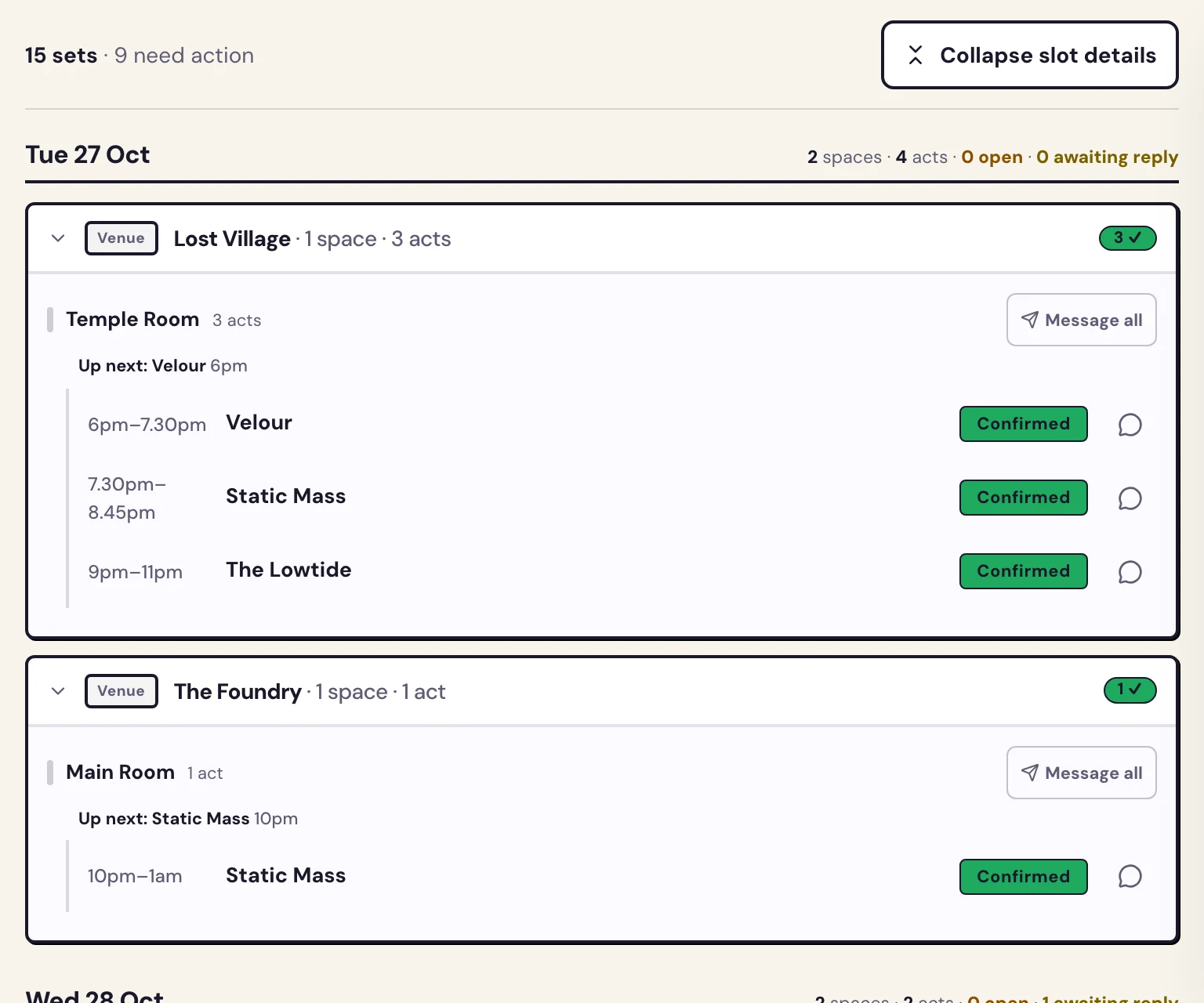Click Main Room space heading
This screenshot has width=1204, height=1003.
tap(120, 773)
